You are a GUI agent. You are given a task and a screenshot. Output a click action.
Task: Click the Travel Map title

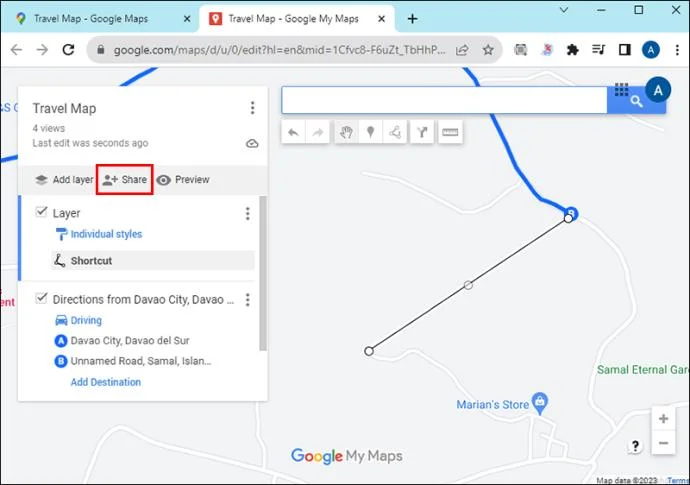pyautogui.click(x=64, y=108)
